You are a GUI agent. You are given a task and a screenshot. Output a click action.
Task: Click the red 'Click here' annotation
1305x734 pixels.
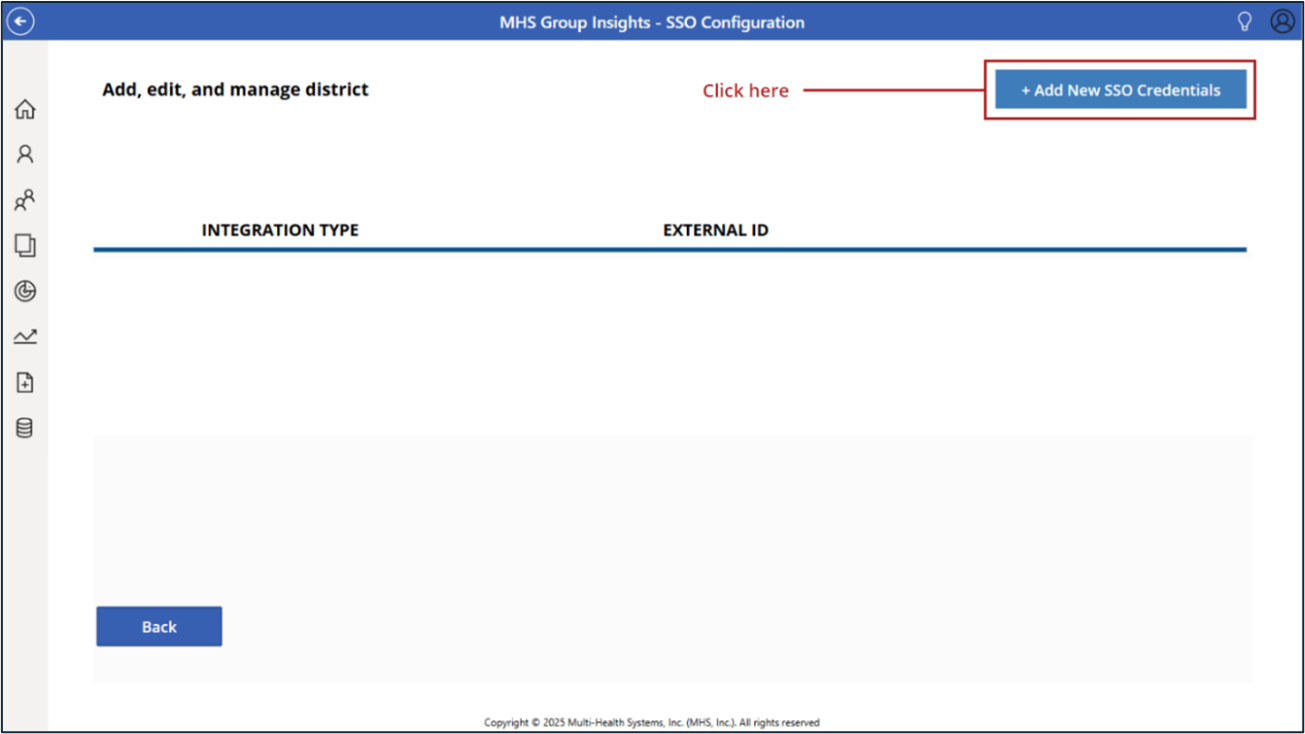tap(745, 91)
